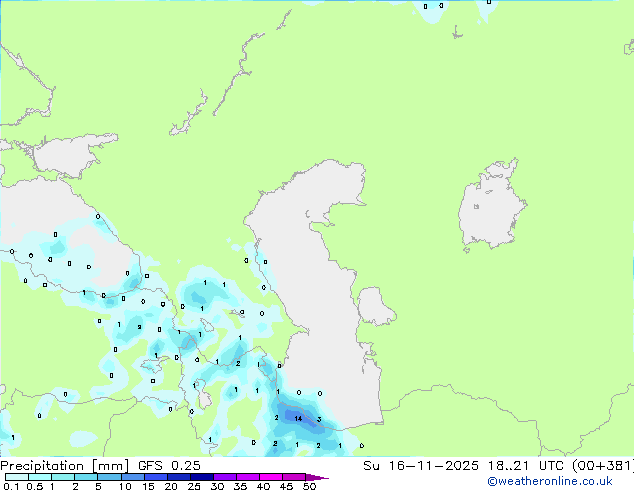Click the "50" legend scale label
Screen dimensions: 634x490
[x=309, y=486]
